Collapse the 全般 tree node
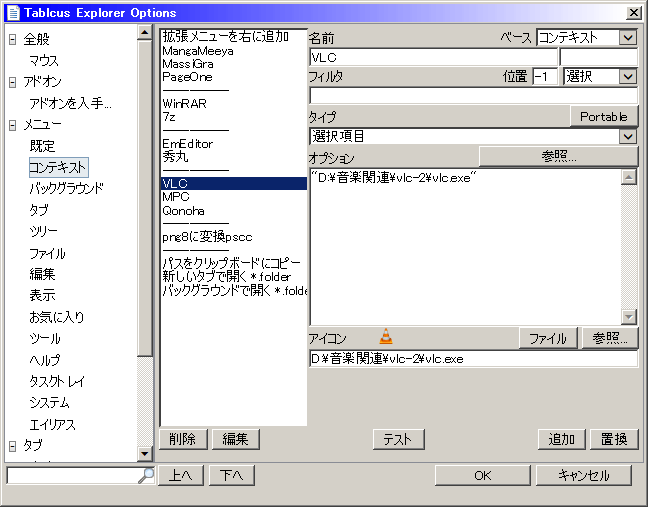The width and height of the screenshot is (648, 507). [12, 39]
